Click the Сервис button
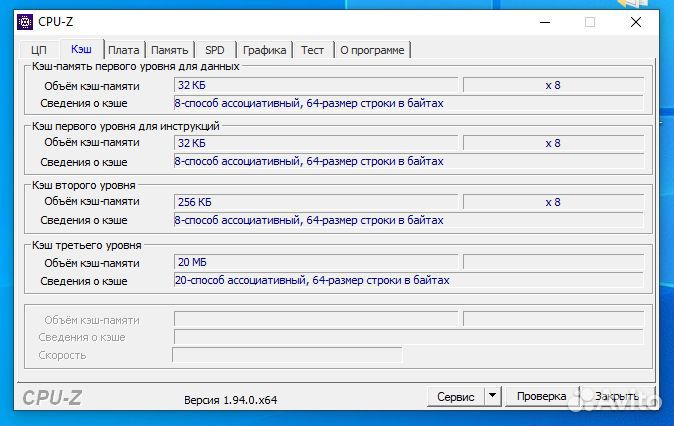 pyautogui.click(x=456, y=396)
